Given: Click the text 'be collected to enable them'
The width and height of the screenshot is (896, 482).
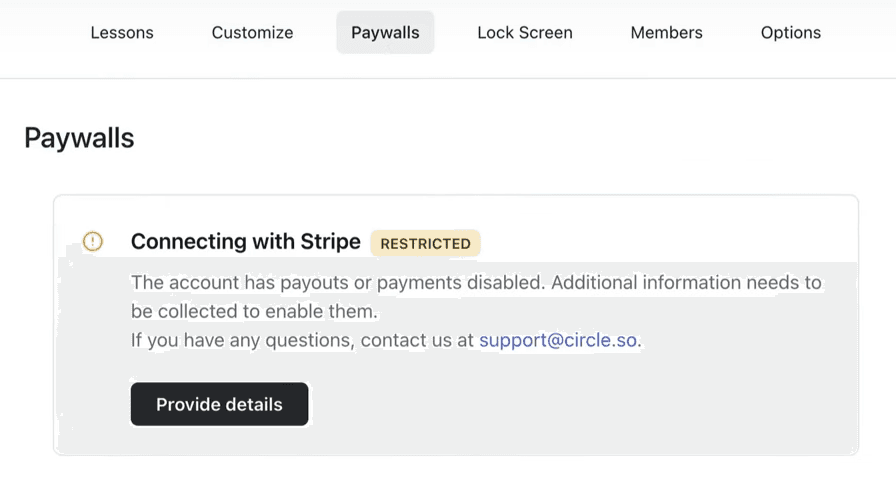Looking at the screenshot, I should [x=254, y=311].
